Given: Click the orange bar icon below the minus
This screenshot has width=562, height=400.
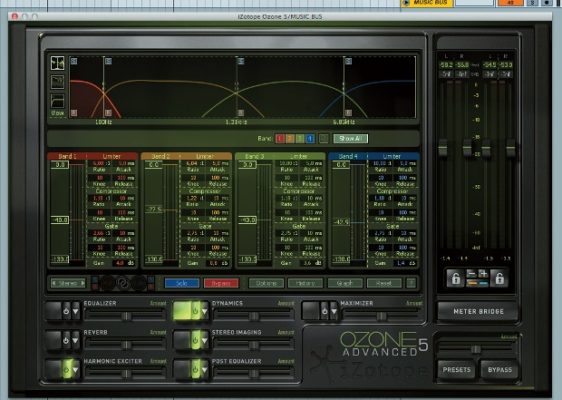Looking at the screenshot, I should click(471, 283).
